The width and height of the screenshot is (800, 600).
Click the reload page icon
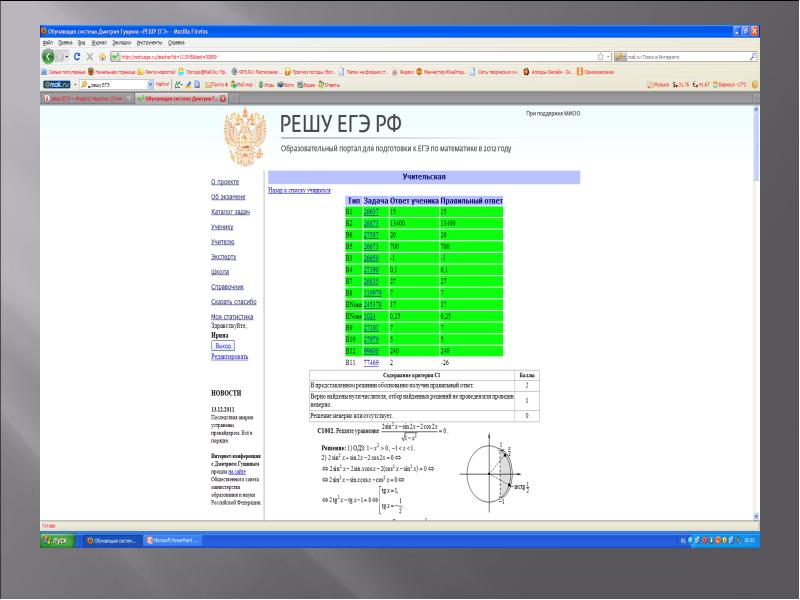(x=76, y=57)
